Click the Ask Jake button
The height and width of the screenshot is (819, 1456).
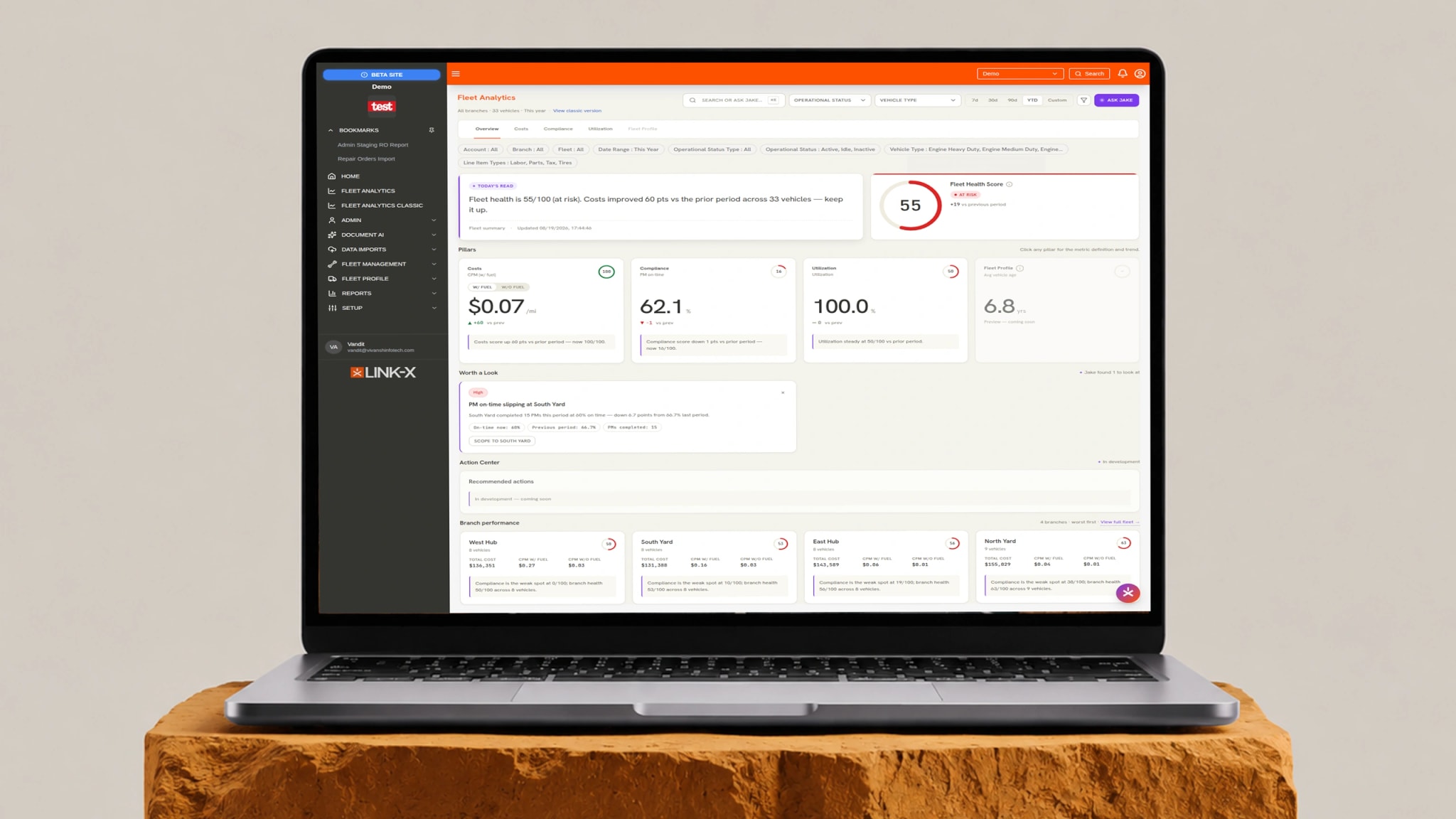[x=1116, y=100]
